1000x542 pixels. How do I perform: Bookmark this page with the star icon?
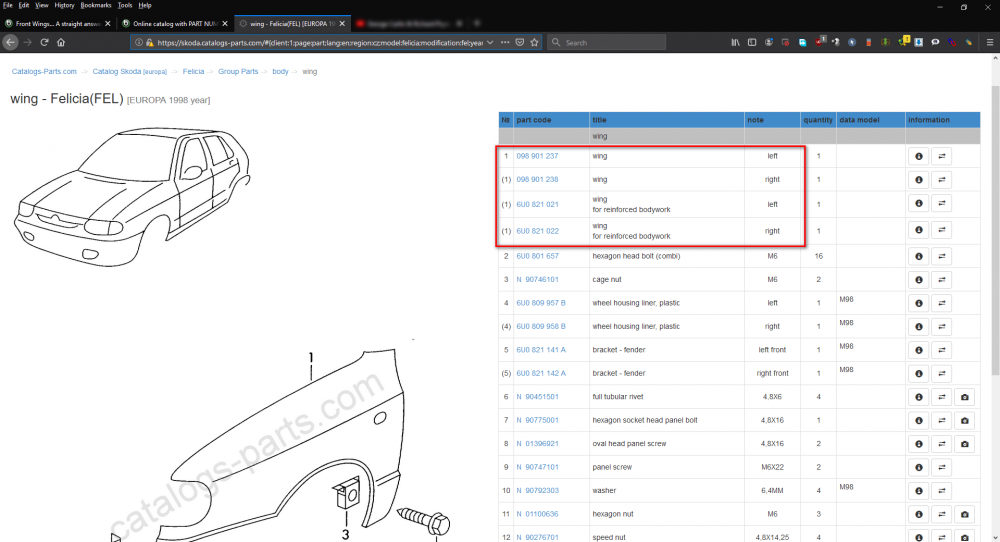point(534,42)
